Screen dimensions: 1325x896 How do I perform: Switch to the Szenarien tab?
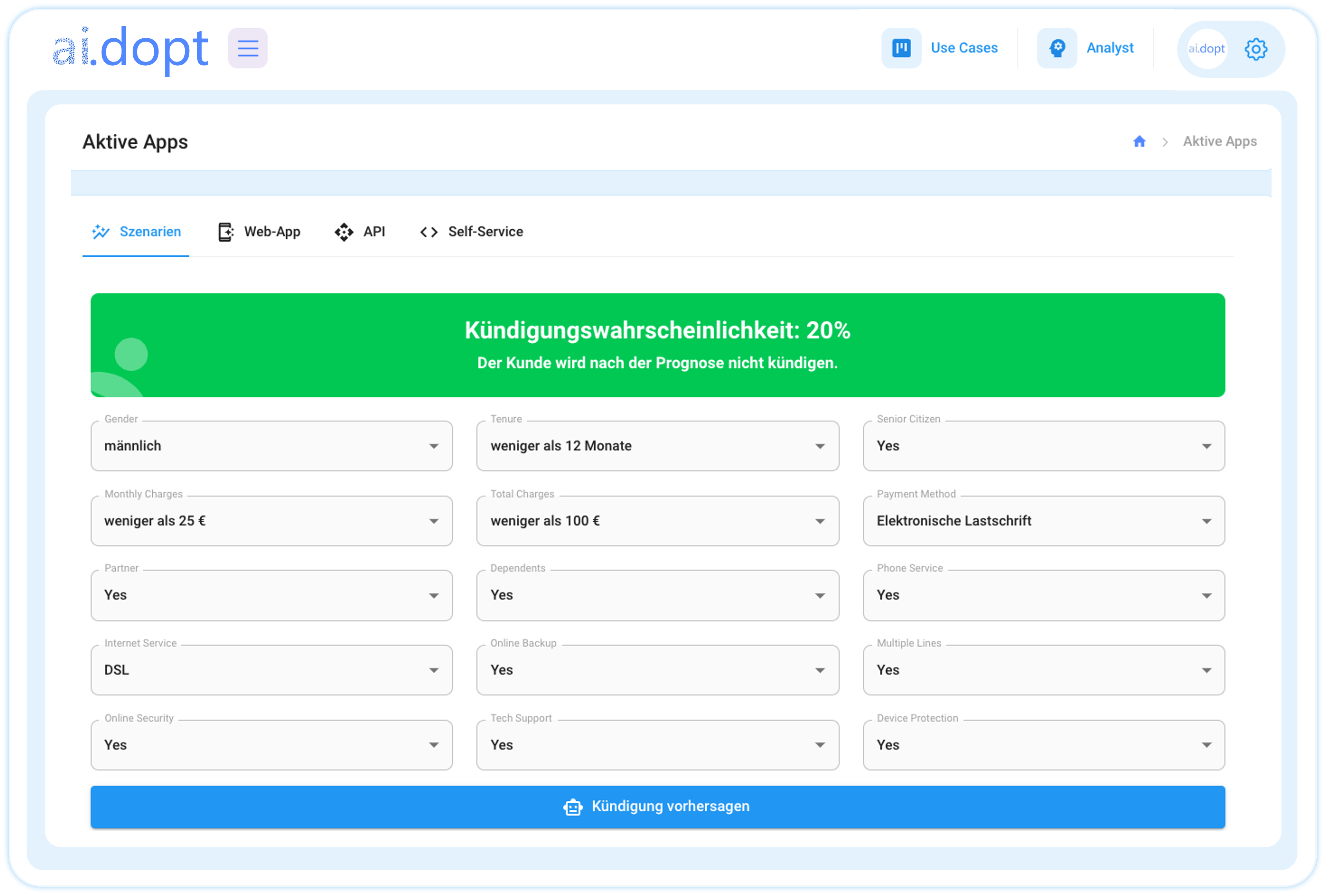pos(136,231)
